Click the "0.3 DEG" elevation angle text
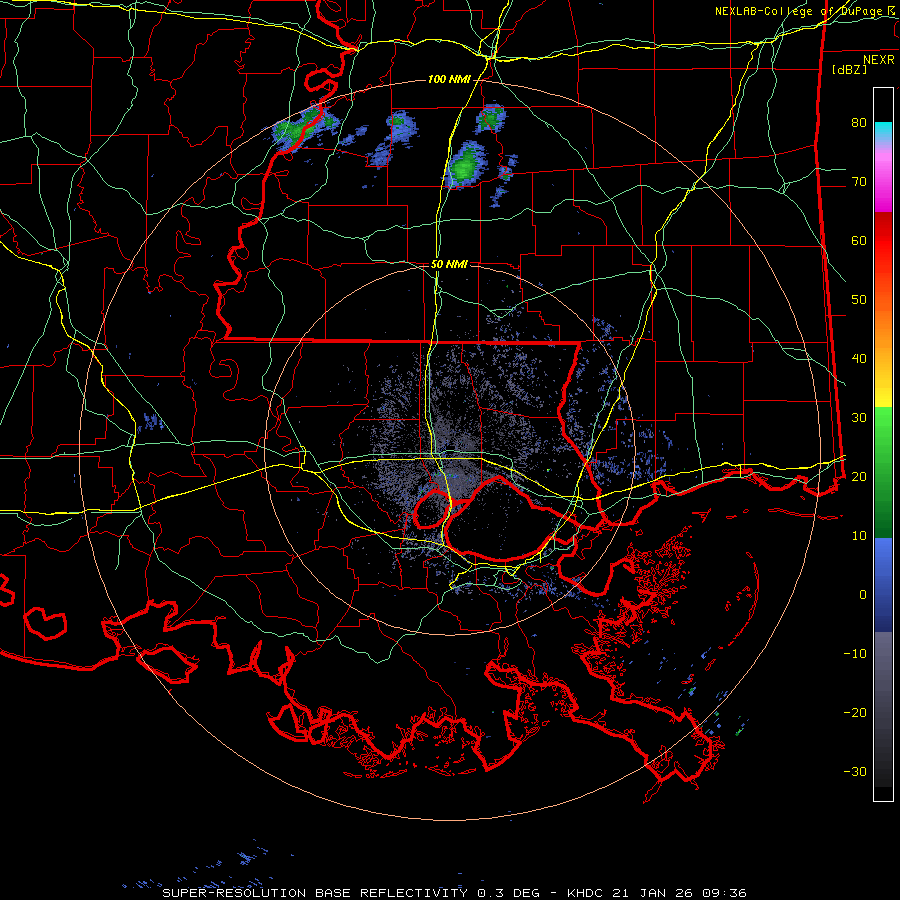This screenshot has height=900, width=900. pyautogui.click(x=510, y=893)
